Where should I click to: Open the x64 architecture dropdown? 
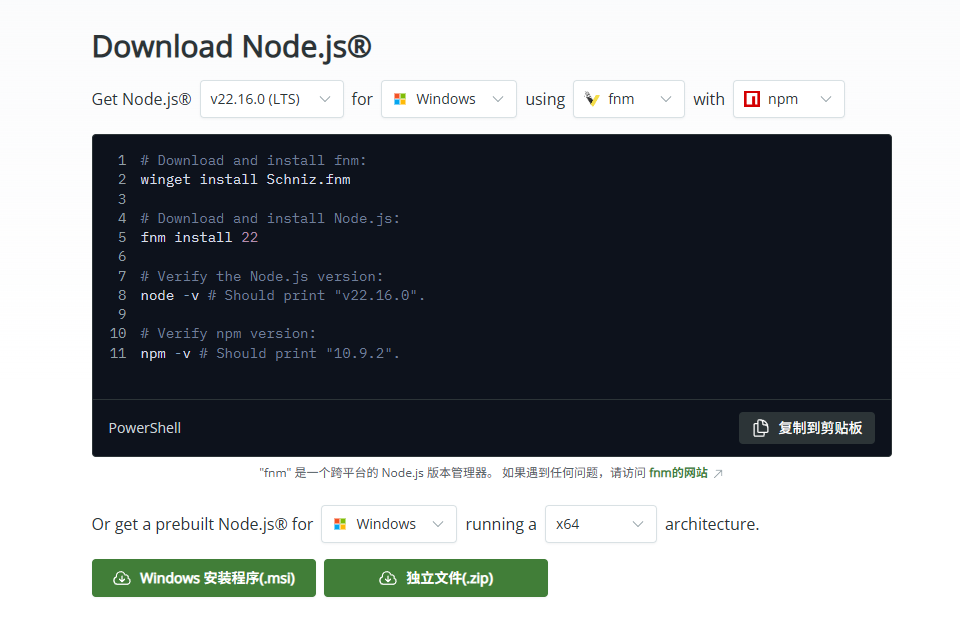click(600, 524)
